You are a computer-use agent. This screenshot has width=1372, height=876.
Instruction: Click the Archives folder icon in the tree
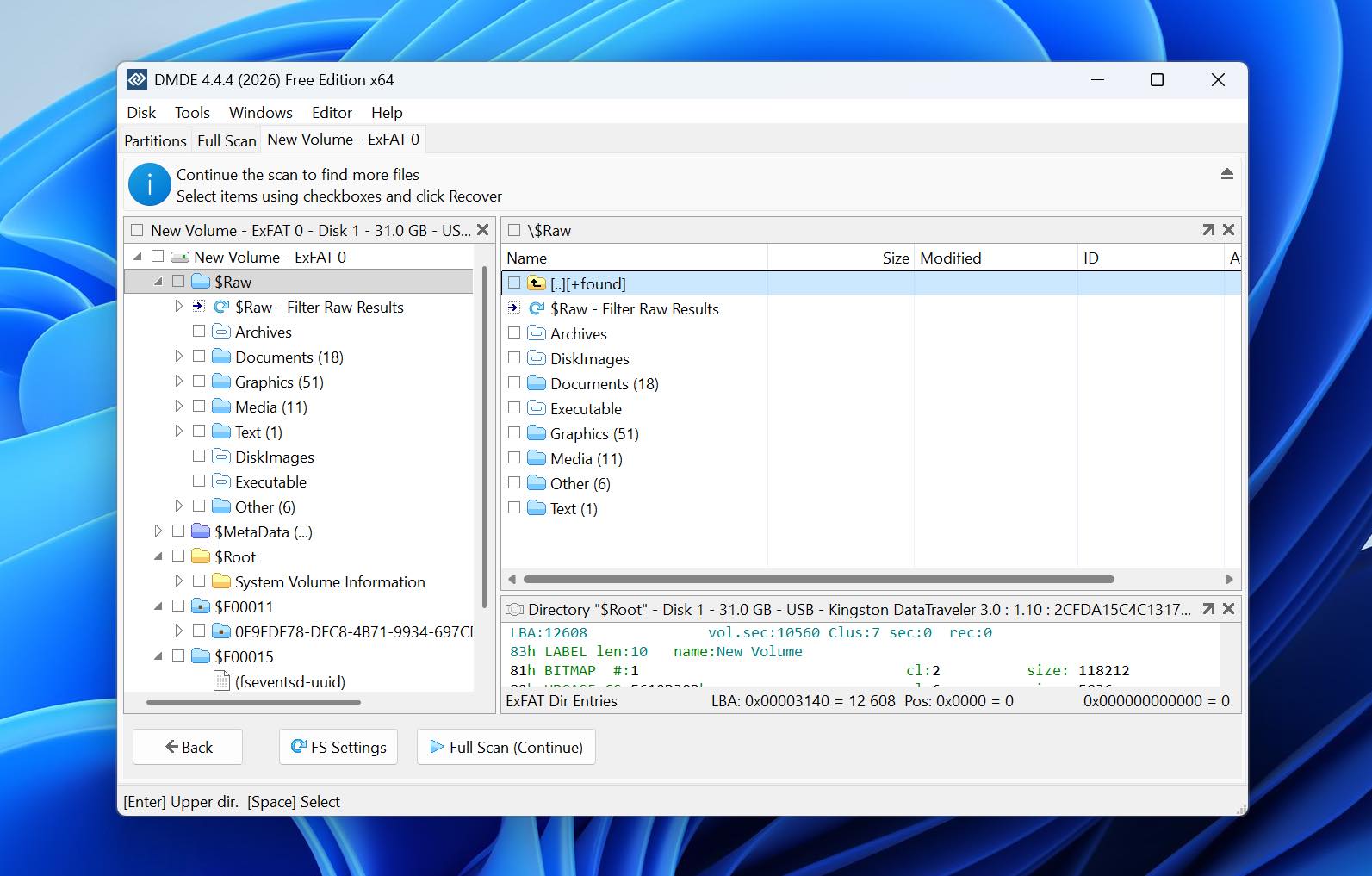[221, 332]
